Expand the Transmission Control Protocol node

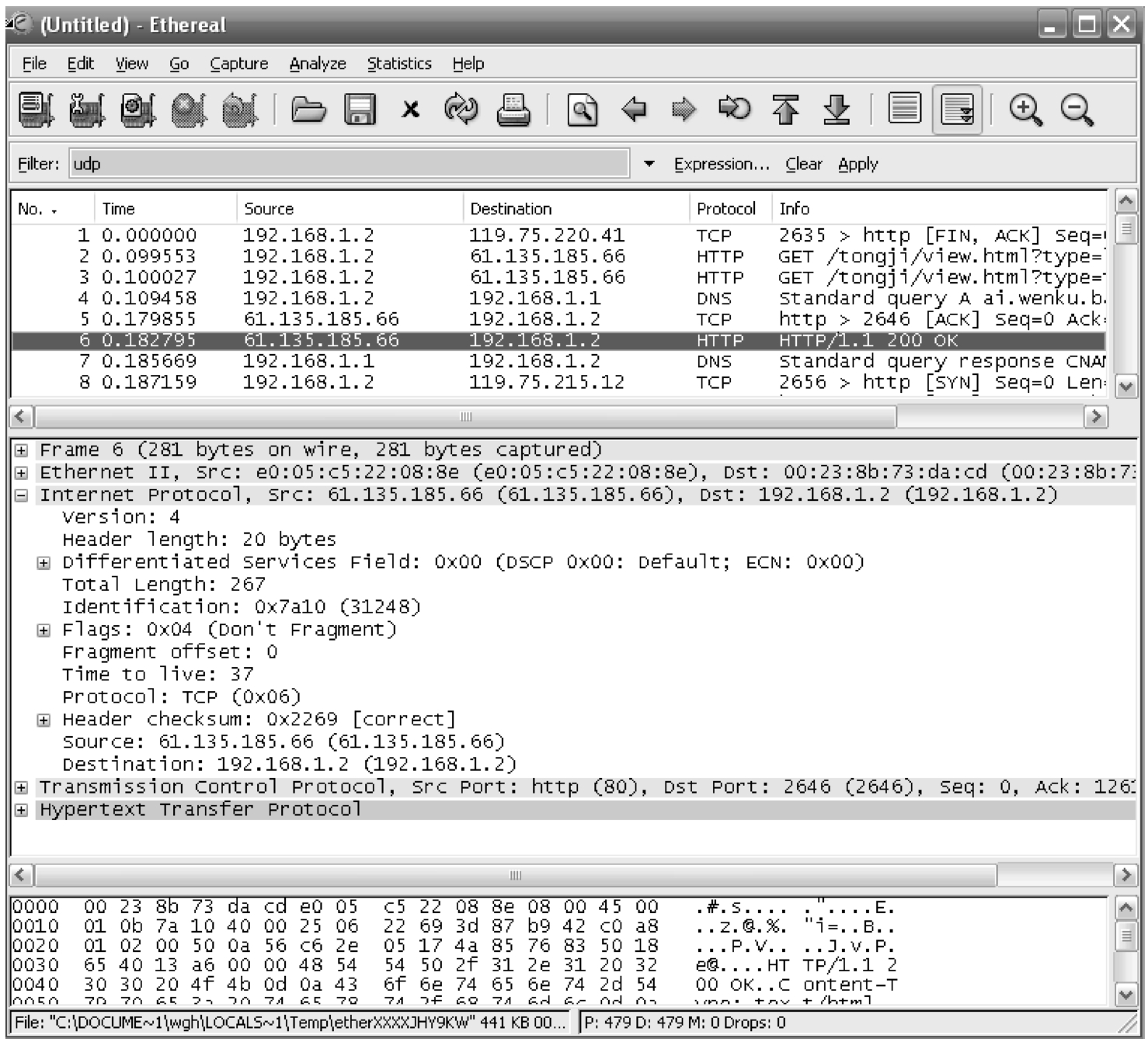tap(22, 787)
